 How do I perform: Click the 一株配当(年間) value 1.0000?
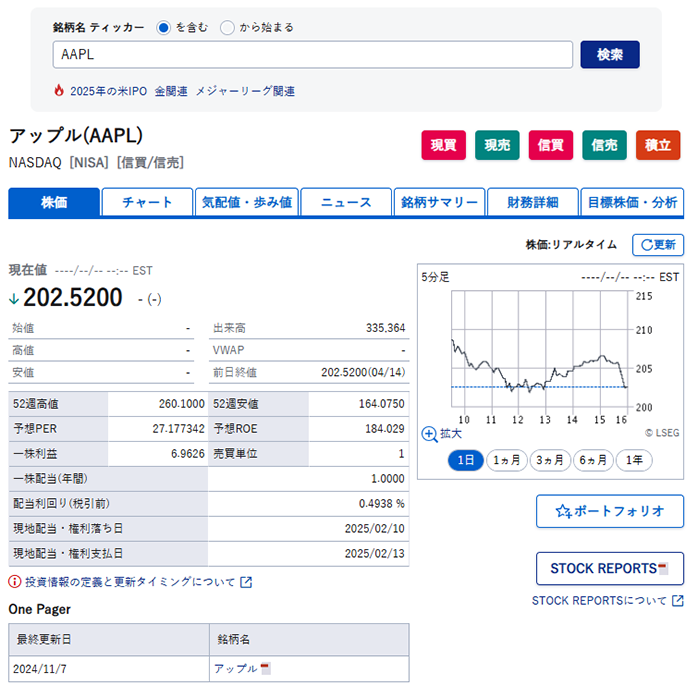pyautogui.click(x=388, y=479)
